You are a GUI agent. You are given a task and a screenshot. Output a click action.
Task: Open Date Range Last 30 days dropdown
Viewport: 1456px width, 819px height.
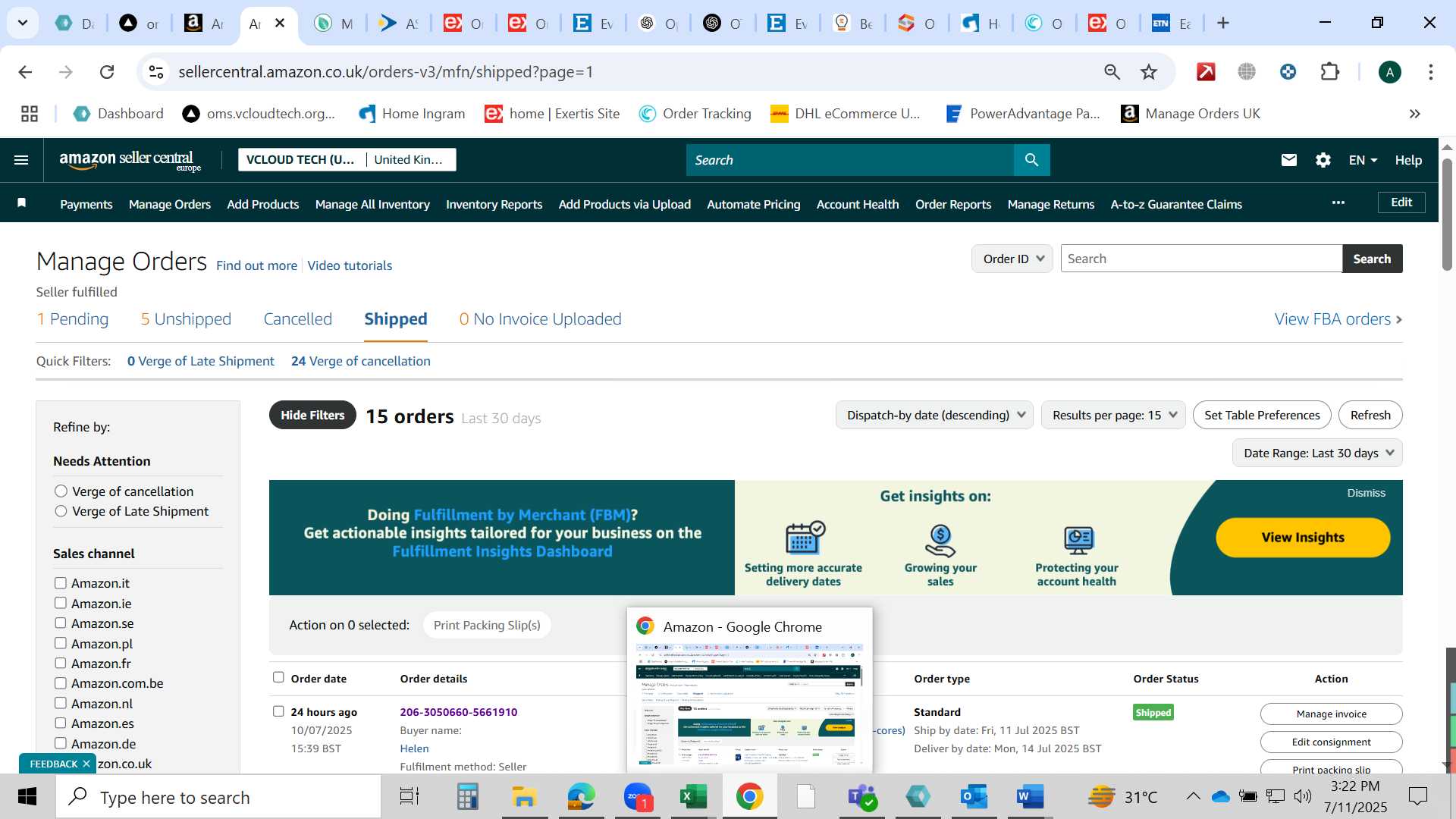[x=1317, y=453]
